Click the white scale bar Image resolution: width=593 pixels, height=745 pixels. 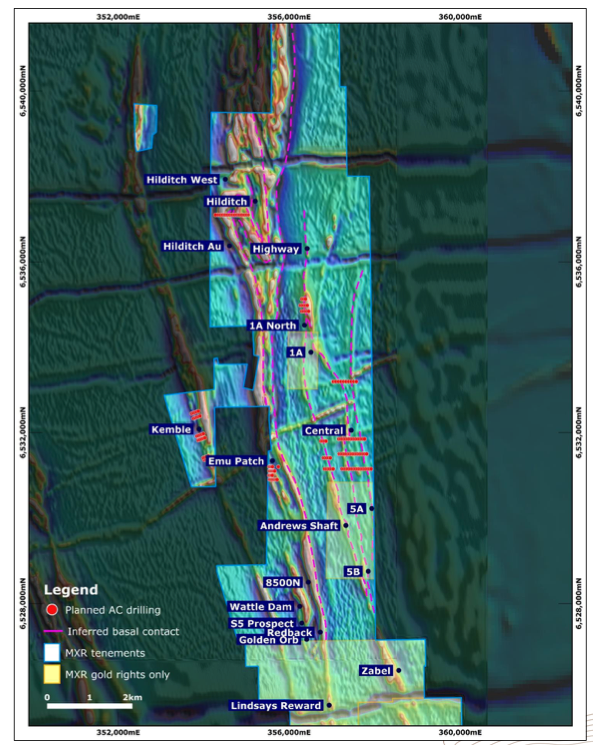89,706
